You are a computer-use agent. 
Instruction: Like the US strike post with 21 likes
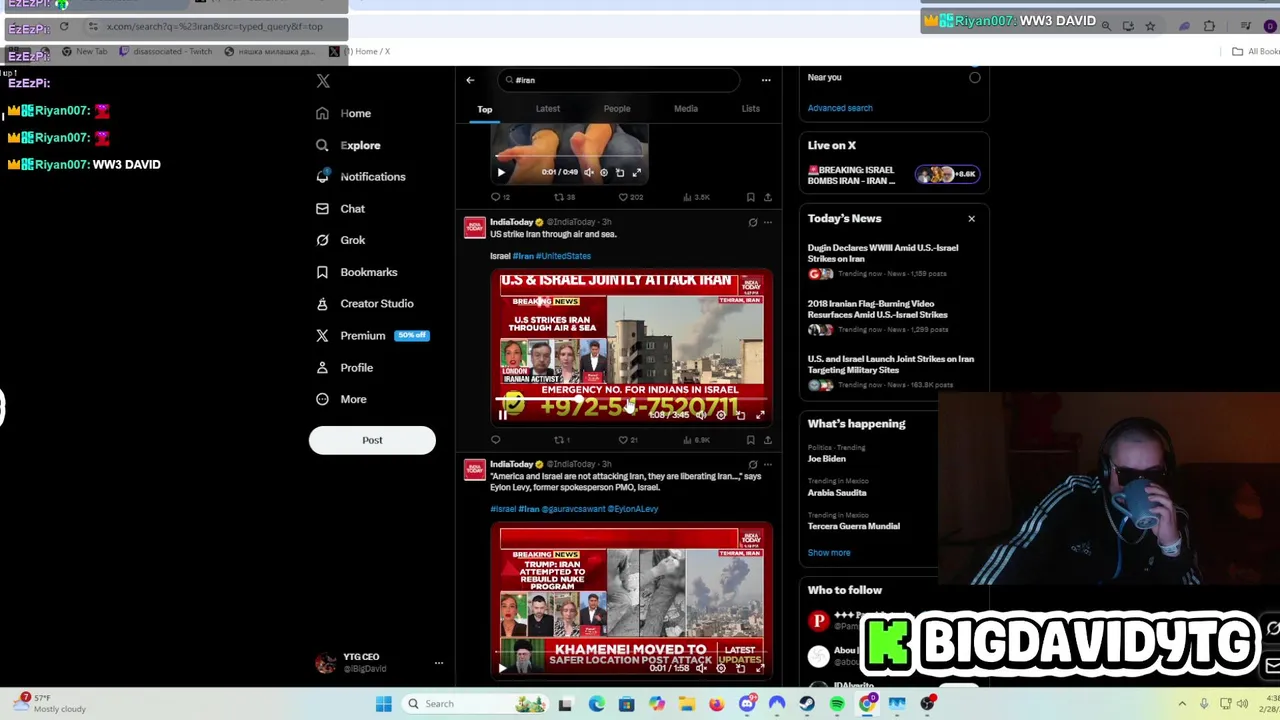(x=627, y=440)
